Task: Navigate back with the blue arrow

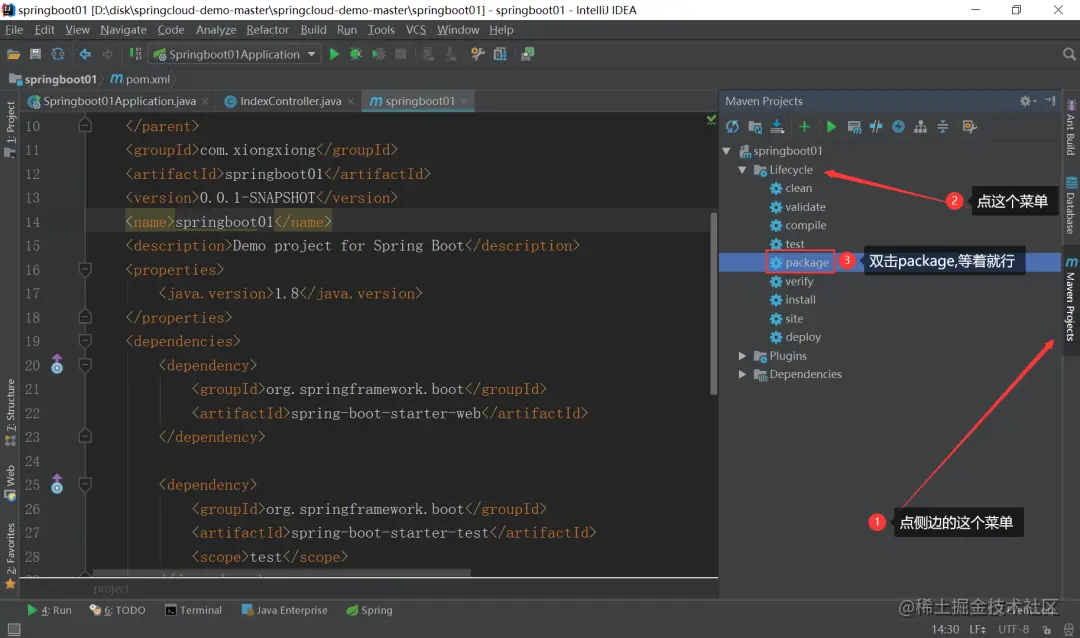Action: 85,54
